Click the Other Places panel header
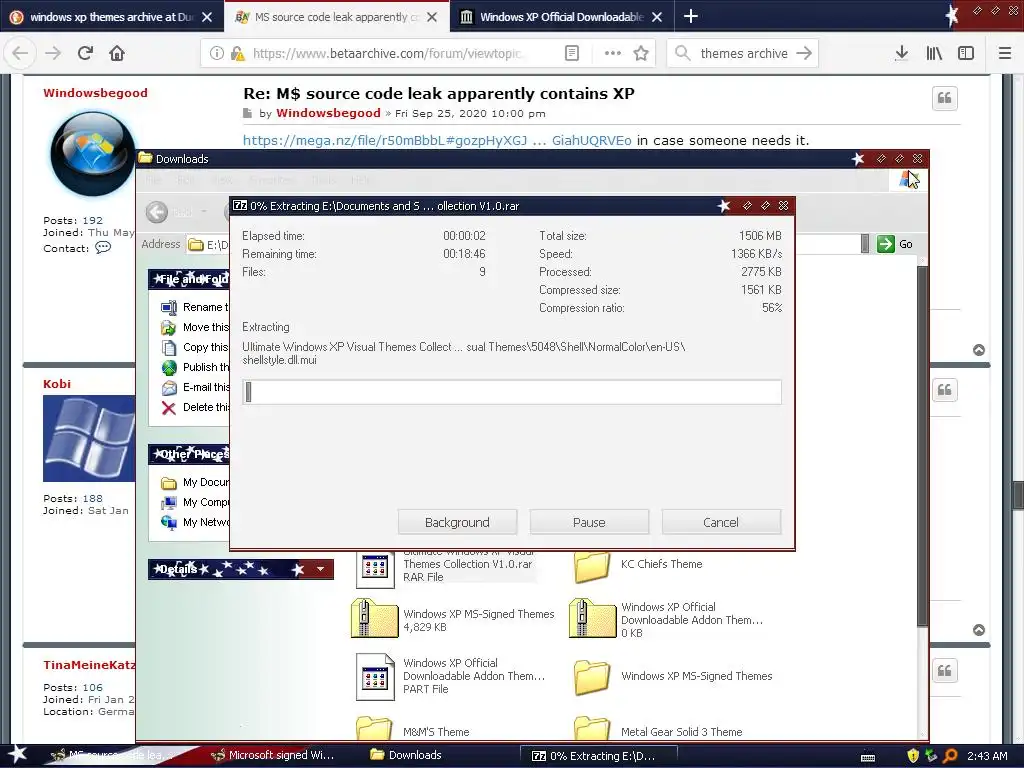The height and width of the screenshot is (768, 1024). point(189,454)
